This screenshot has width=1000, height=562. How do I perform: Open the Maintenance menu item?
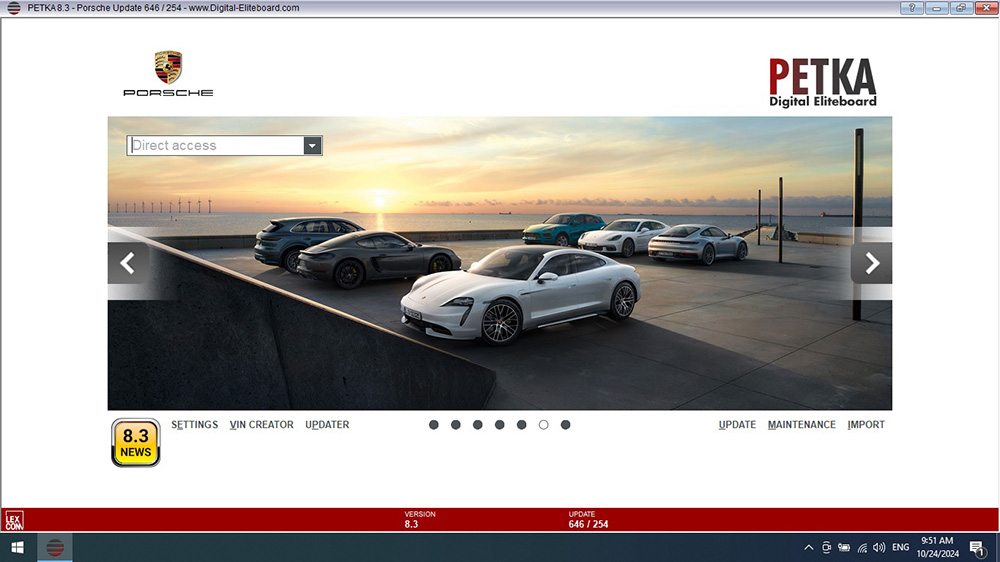pos(802,425)
